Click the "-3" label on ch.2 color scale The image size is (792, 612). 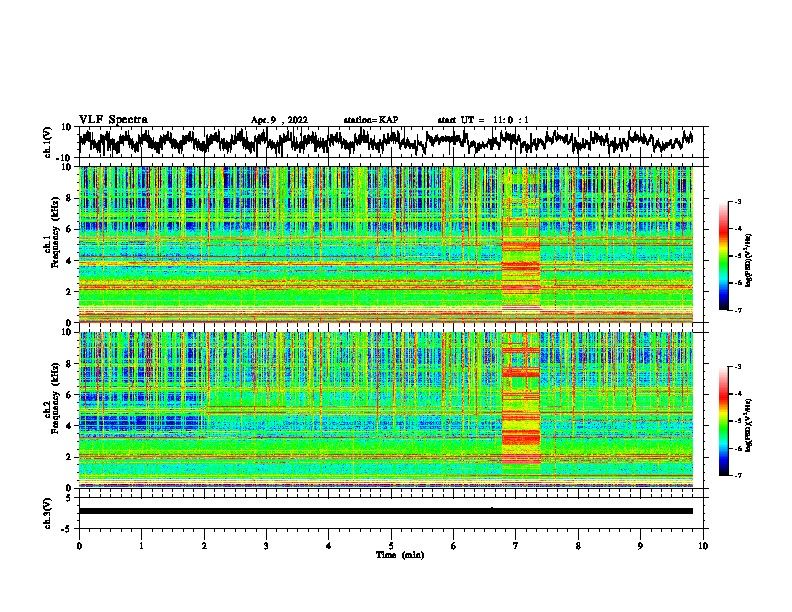(737, 367)
